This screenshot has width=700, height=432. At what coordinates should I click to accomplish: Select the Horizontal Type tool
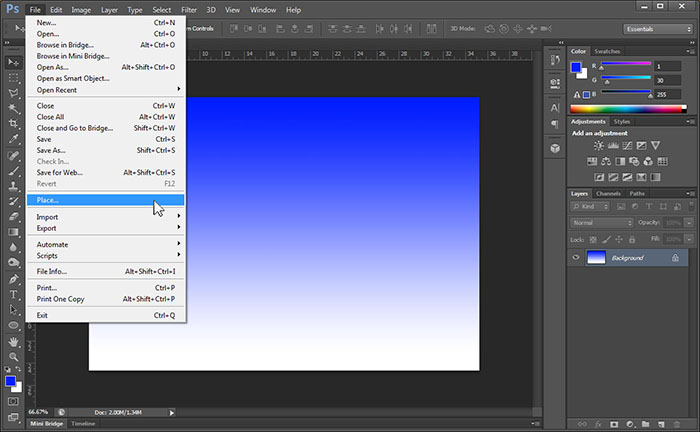14,294
